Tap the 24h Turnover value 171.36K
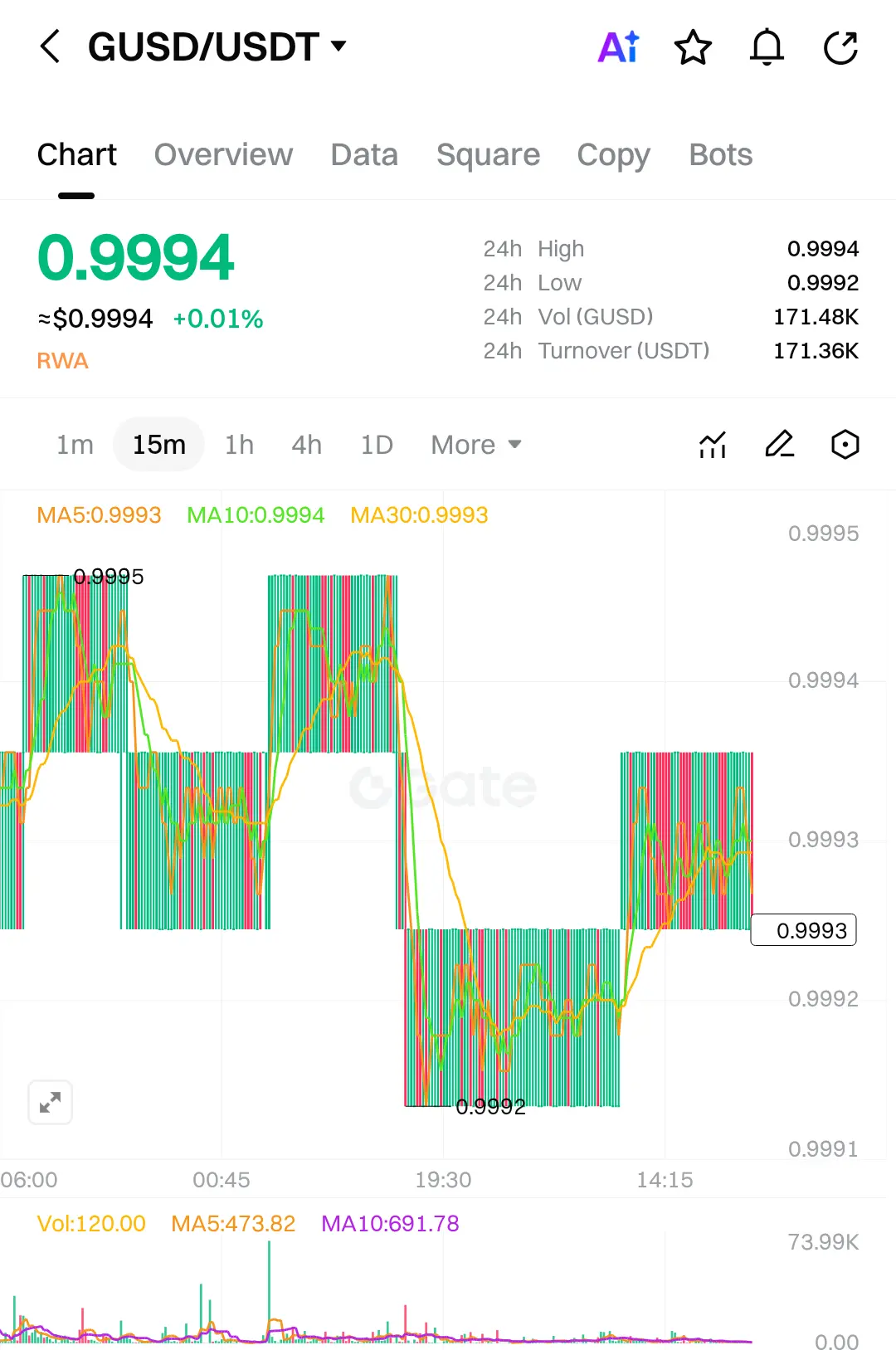Screen dimensions: 896x1350 (x=816, y=351)
